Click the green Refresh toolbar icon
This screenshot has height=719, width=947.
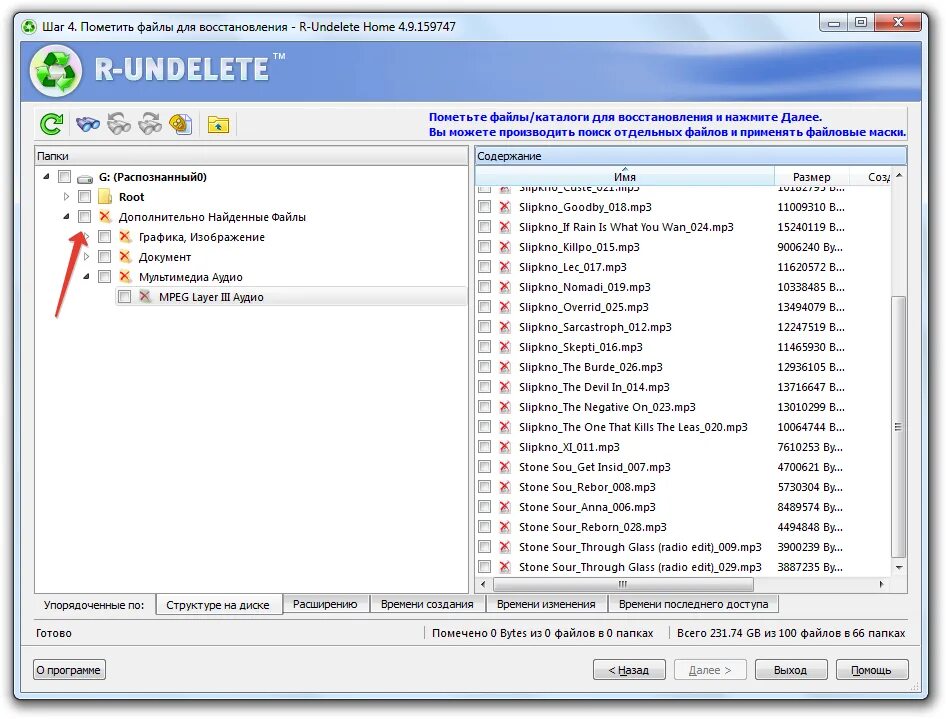(51, 124)
